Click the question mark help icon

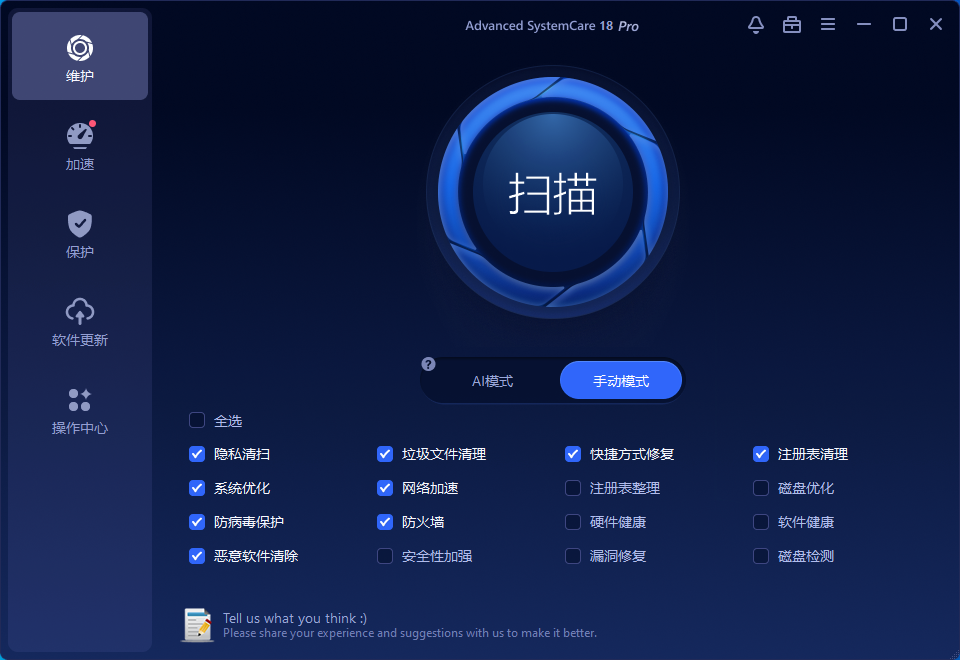click(x=428, y=364)
